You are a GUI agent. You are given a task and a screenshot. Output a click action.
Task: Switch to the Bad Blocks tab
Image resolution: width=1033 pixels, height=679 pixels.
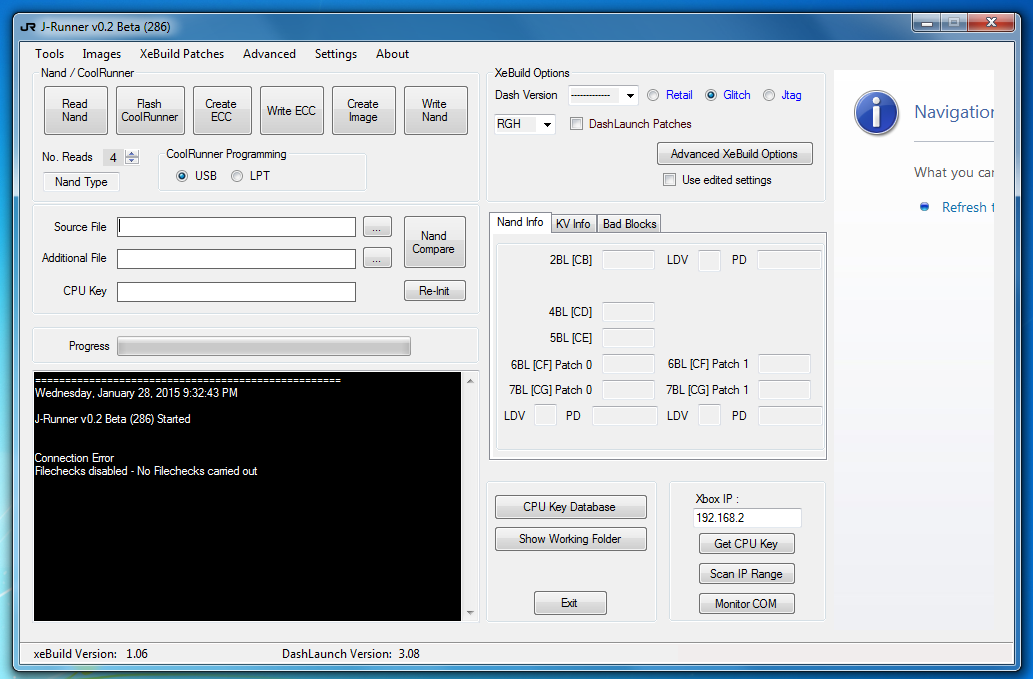pyautogui.click(x=629, y=224)
